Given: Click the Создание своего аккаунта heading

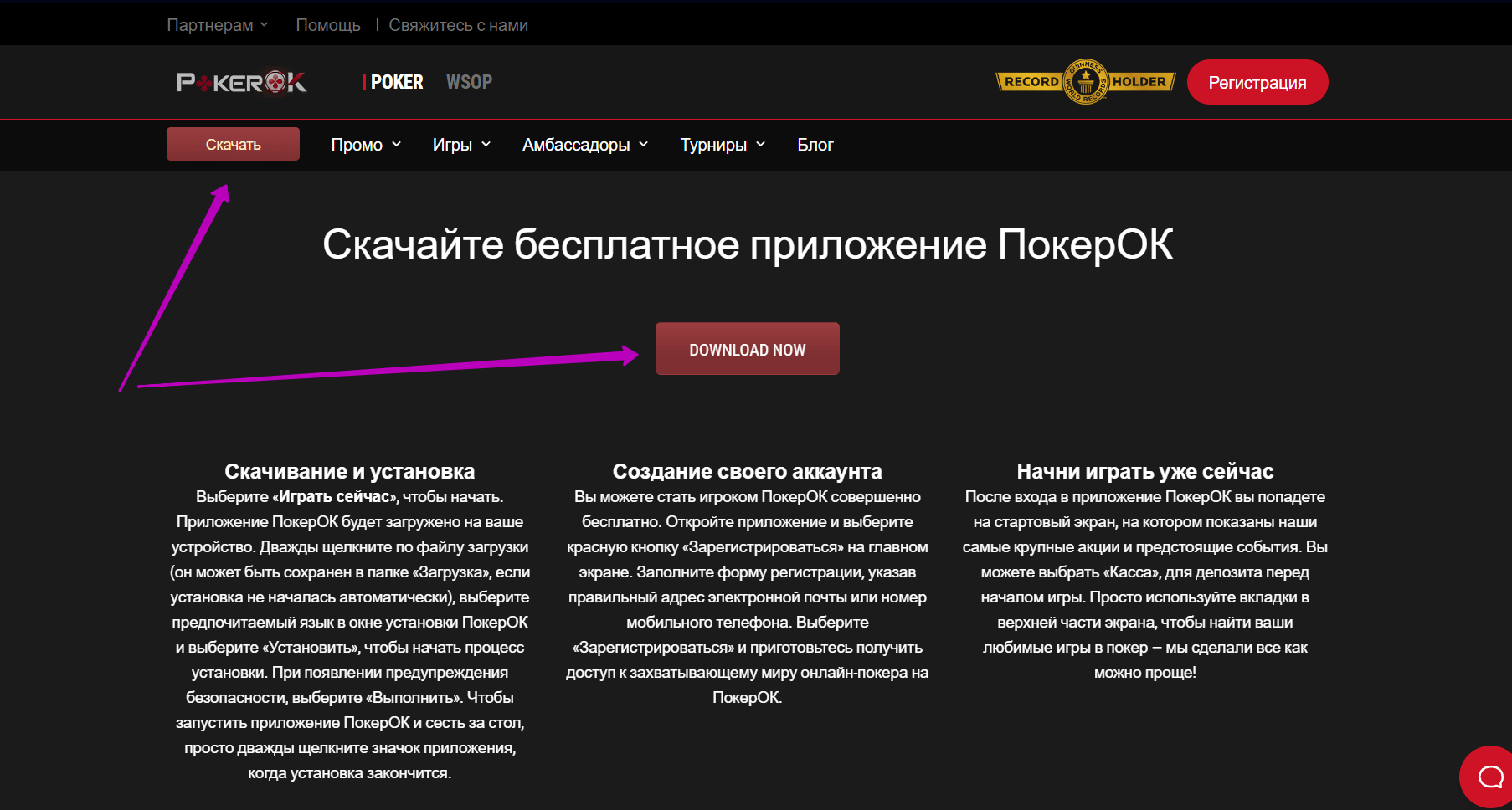Looking at the screenshot, I should click(748, 471).
